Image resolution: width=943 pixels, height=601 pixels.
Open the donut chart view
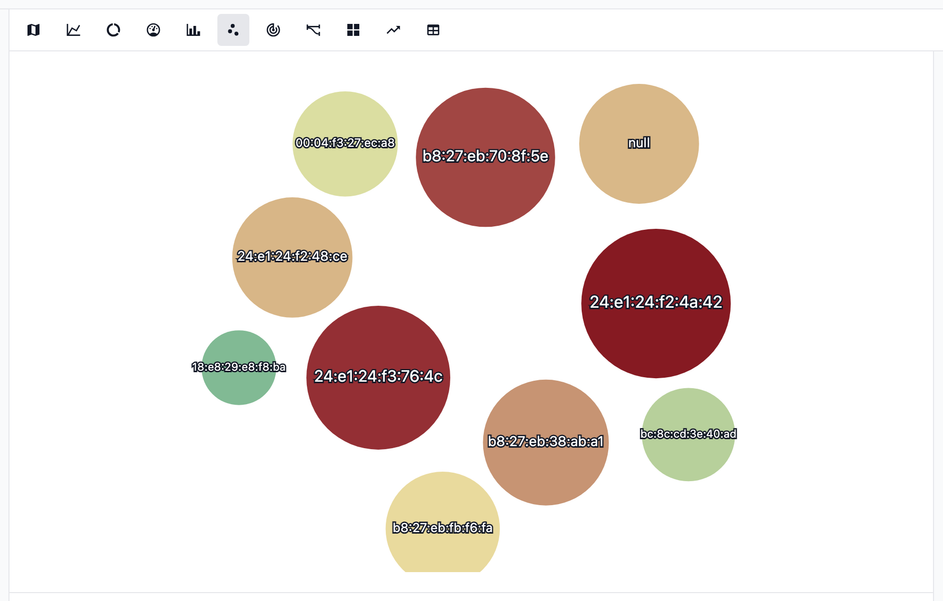[113, 30]
